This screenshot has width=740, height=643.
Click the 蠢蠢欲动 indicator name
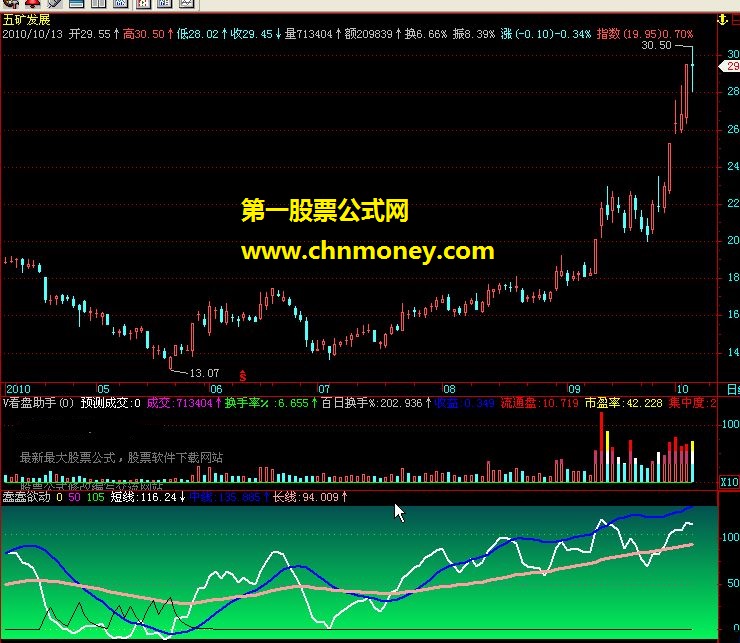[x=26, y=497]
